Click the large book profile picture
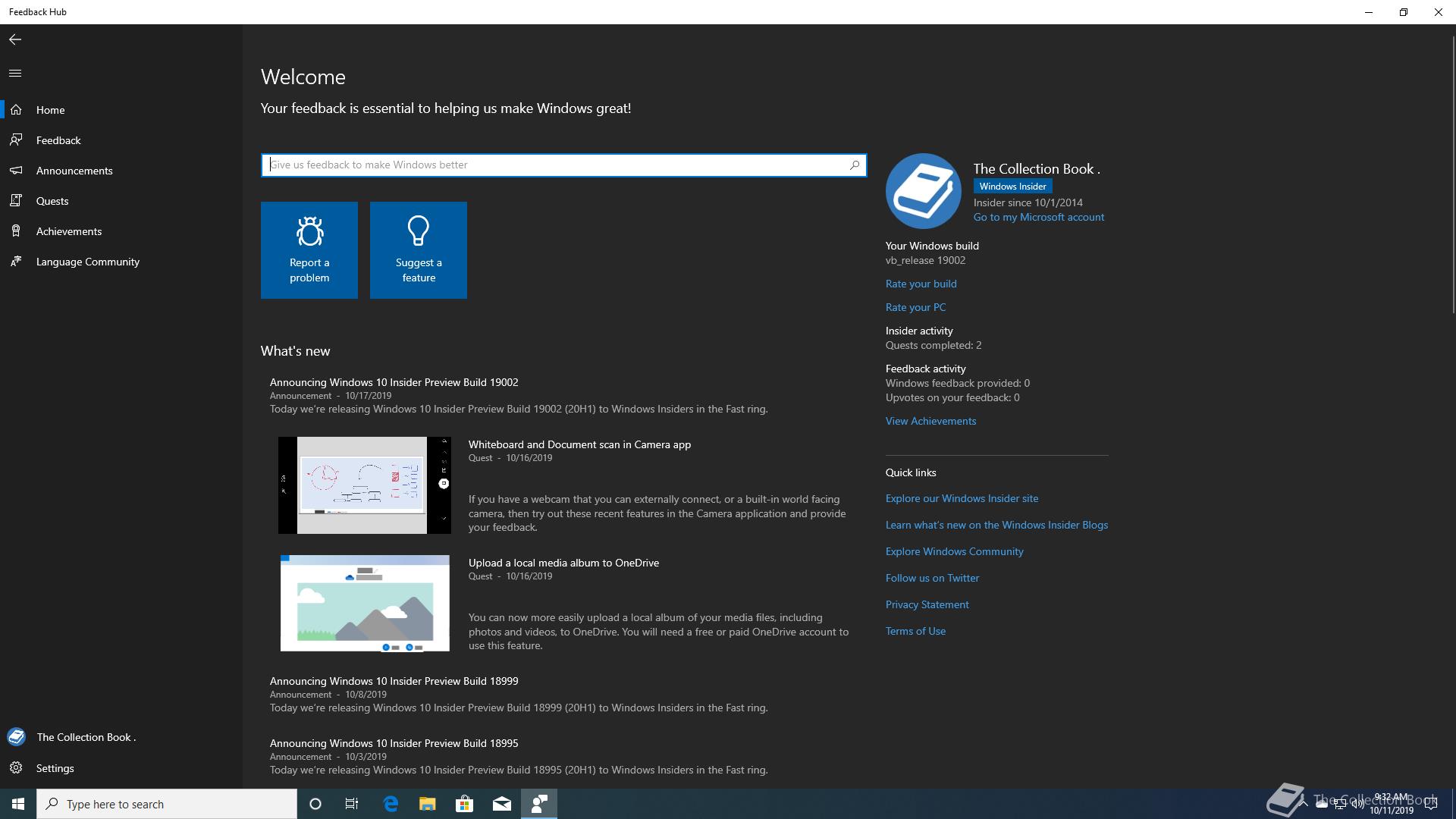Image resolution: width=1456 pixels, height=819 pixels. [x=924, y=191]
